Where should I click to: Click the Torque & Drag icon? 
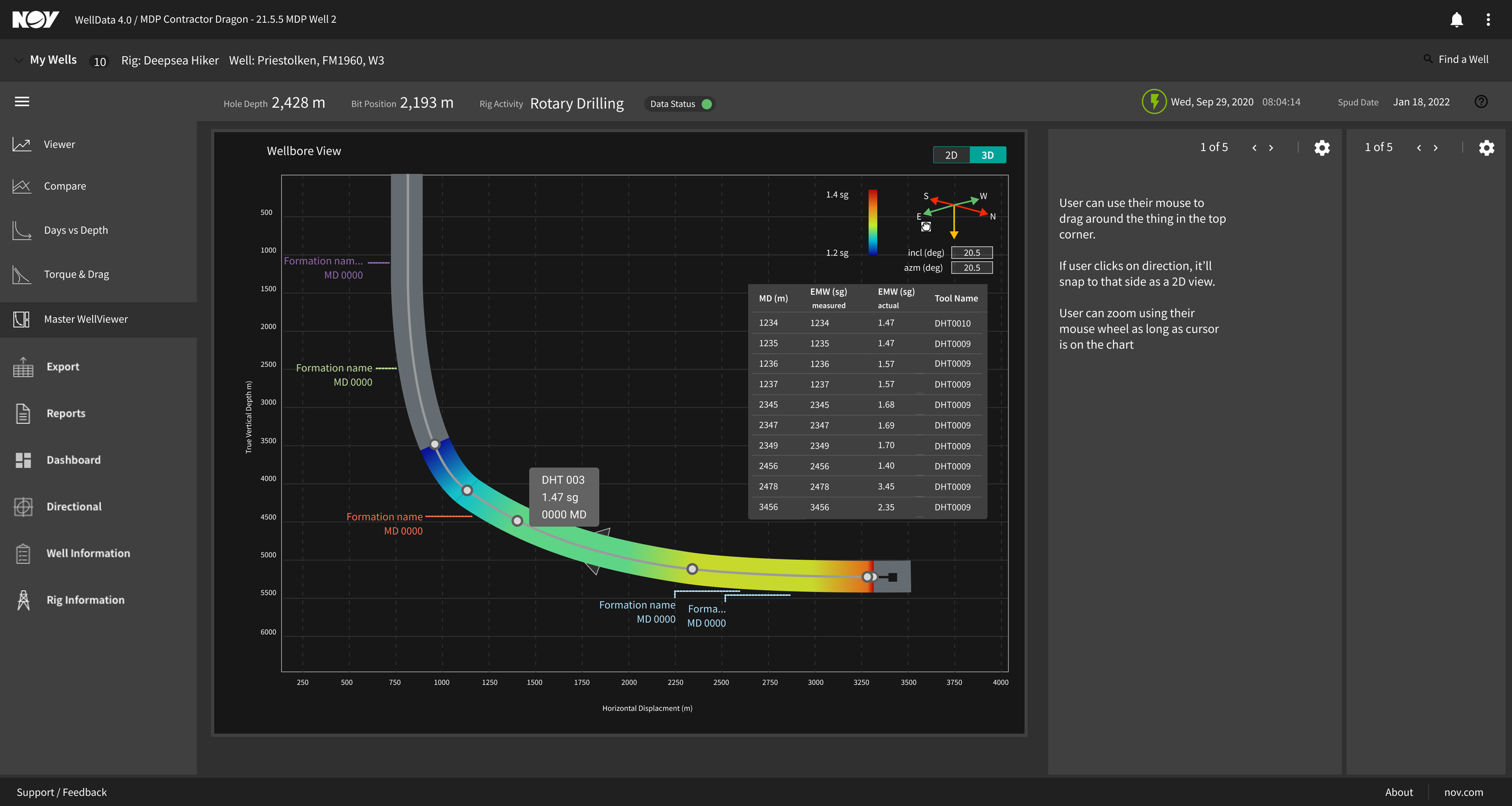click(x=22, y=275)
